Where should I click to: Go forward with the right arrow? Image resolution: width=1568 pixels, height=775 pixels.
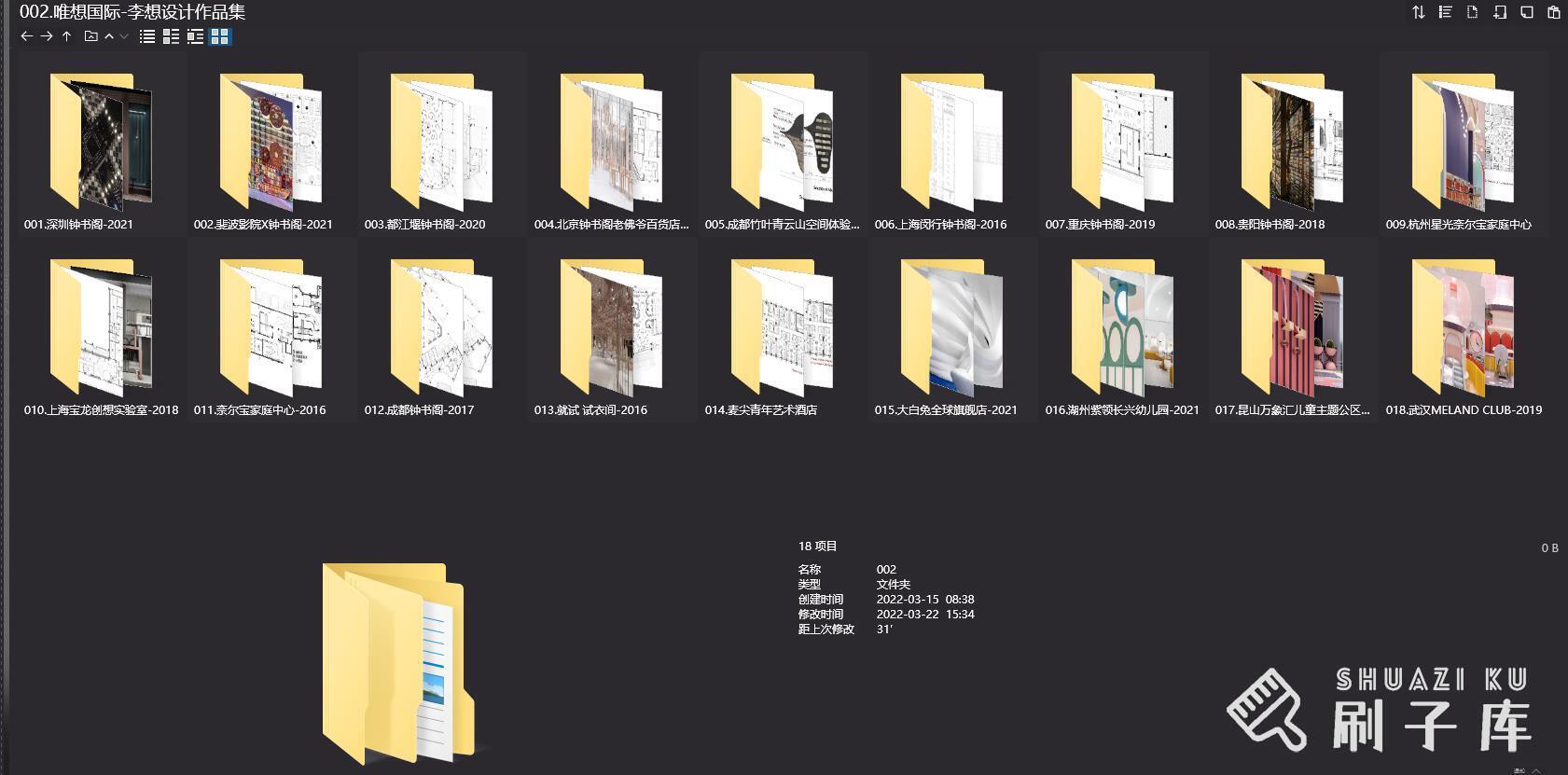(46, 36)
